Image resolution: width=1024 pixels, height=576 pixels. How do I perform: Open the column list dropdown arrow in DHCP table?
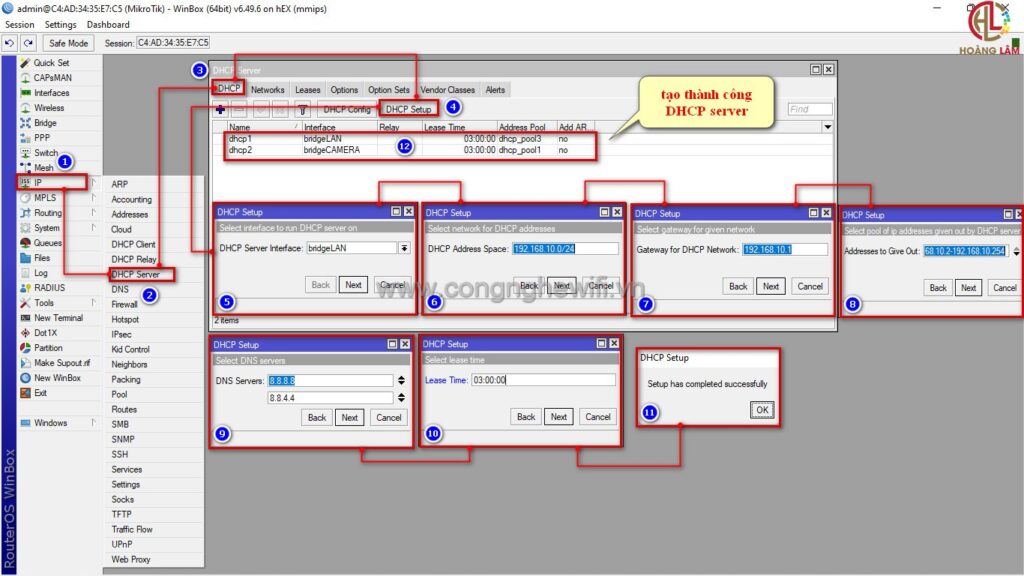(827, 128)
